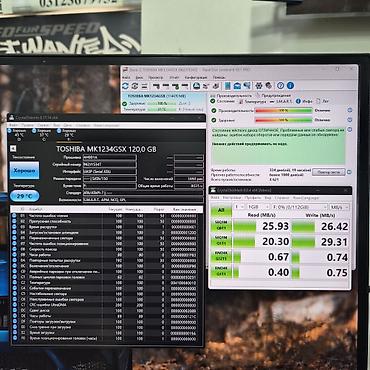Select the 03 Время раскрутки row
This screenshot has width=370, height=370.
click(x=107, y=227)
